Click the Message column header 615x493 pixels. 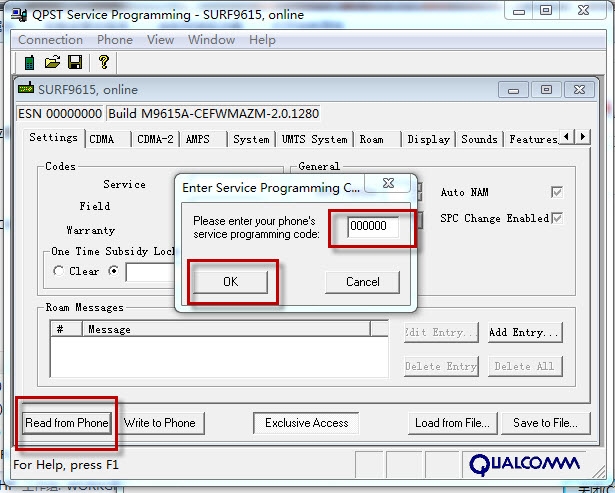pyautogui.click(x=226, y=329)
